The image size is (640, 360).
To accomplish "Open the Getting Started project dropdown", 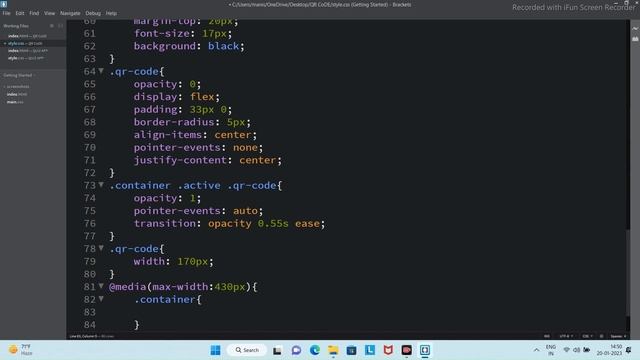I will [x=19, y=75].
